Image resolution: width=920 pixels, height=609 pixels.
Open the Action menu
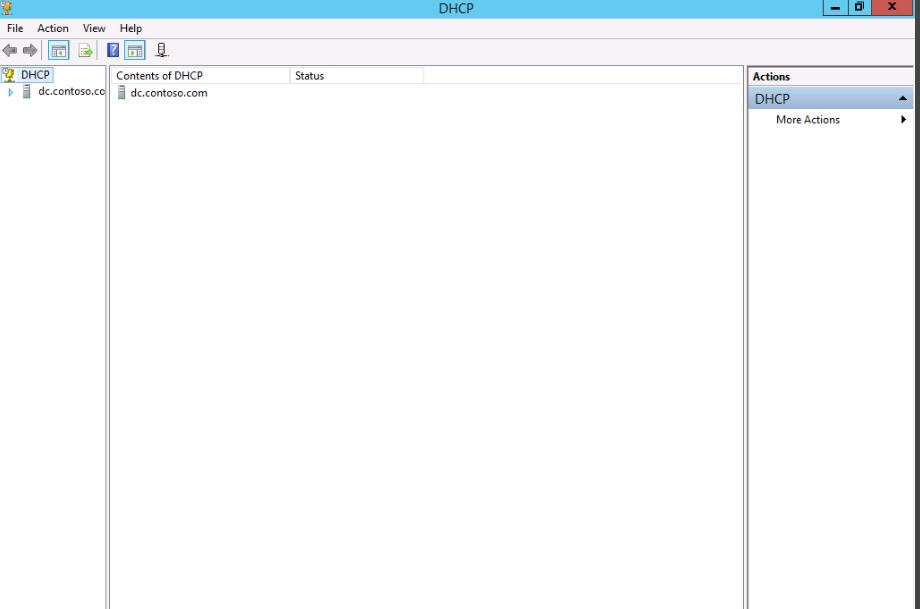[x=53, y=28]
